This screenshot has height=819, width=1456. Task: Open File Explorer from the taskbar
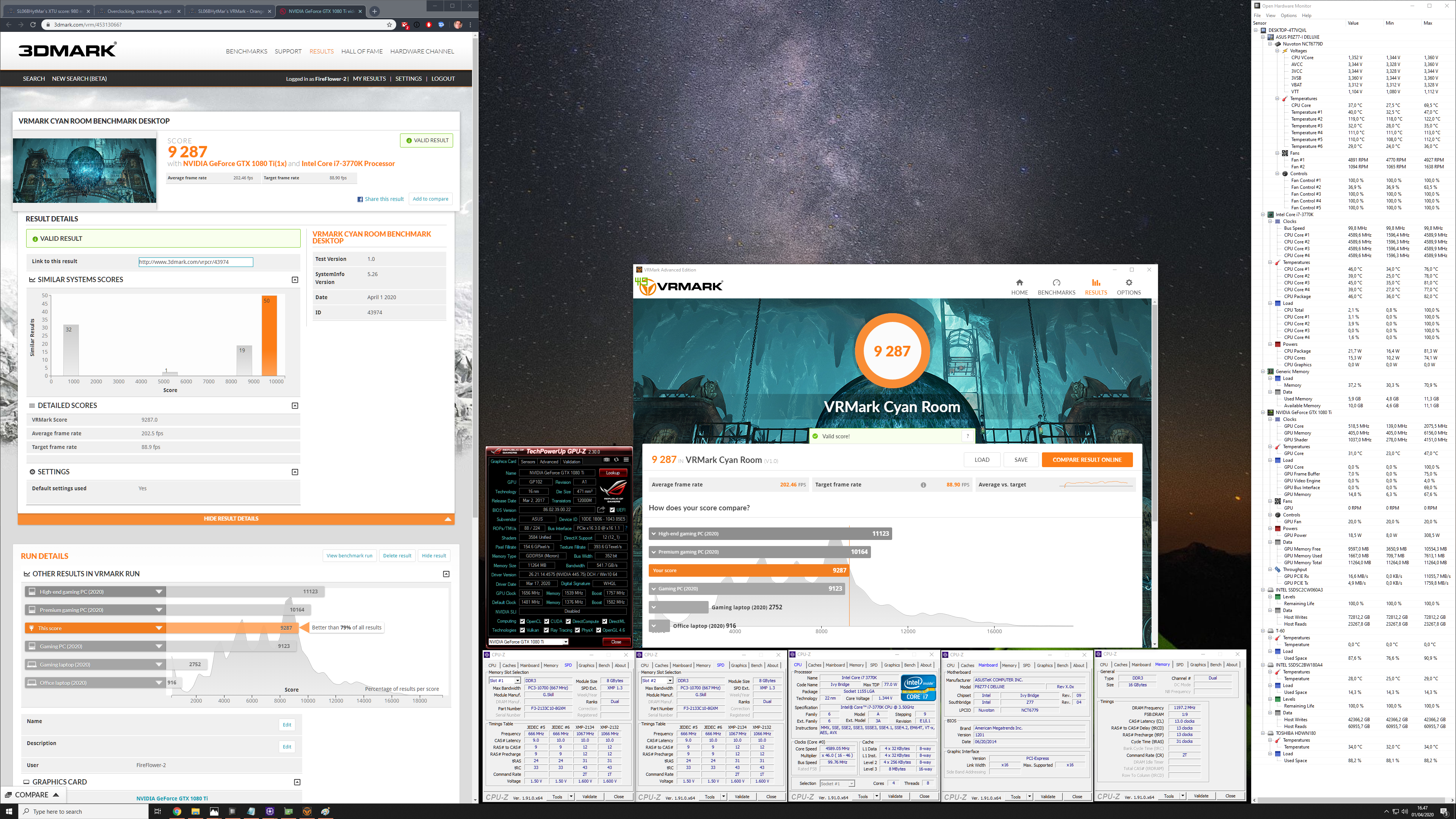(196, 811)
